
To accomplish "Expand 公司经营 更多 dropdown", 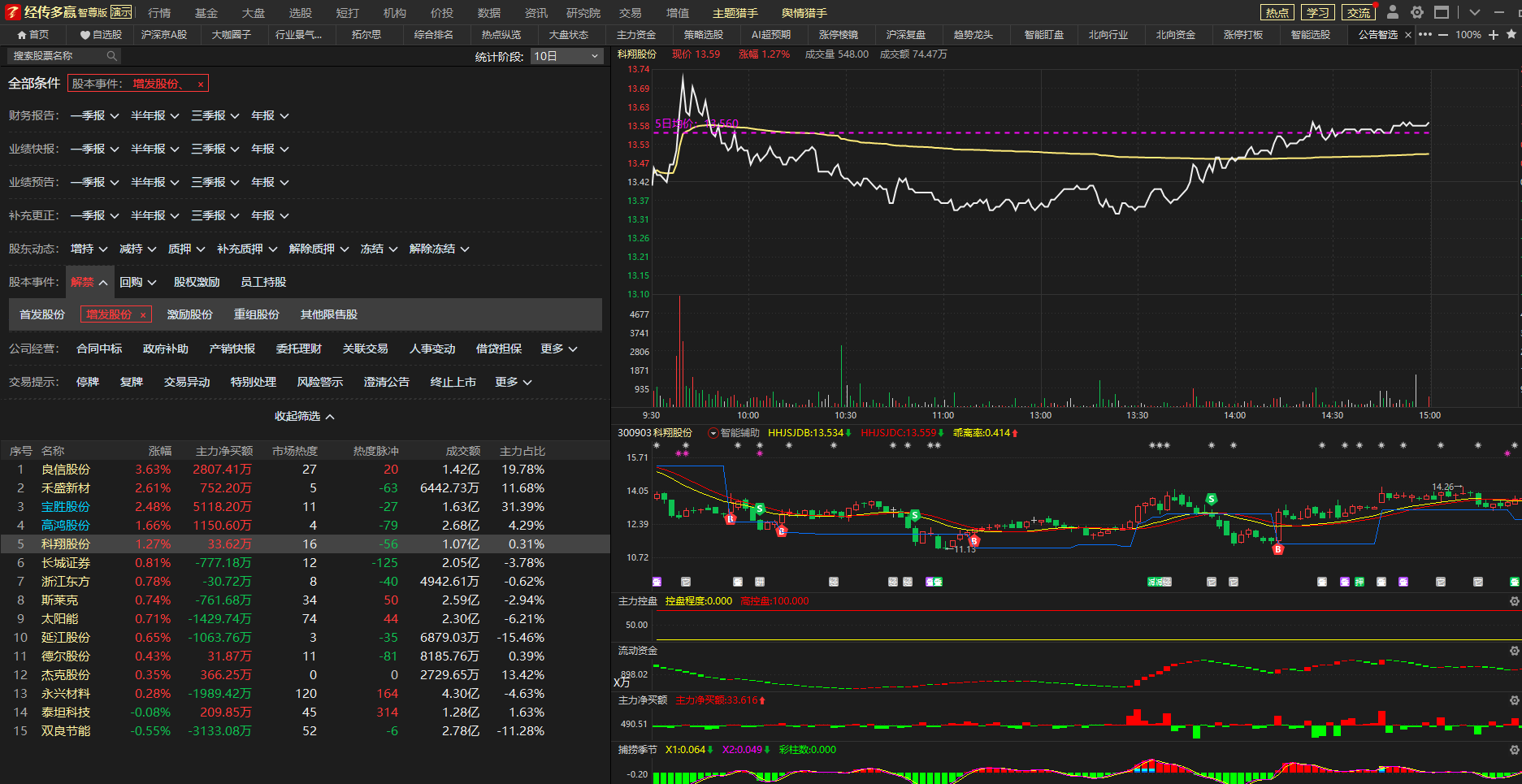I will [559, 349].
